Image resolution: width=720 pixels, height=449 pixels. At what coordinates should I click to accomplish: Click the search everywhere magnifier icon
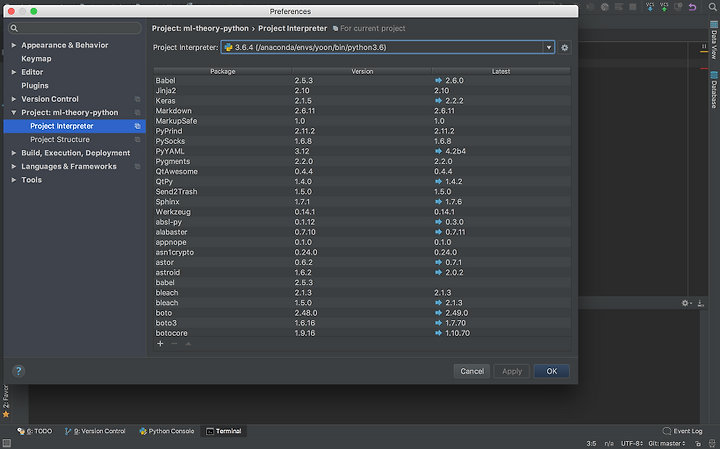pos(712,7)
